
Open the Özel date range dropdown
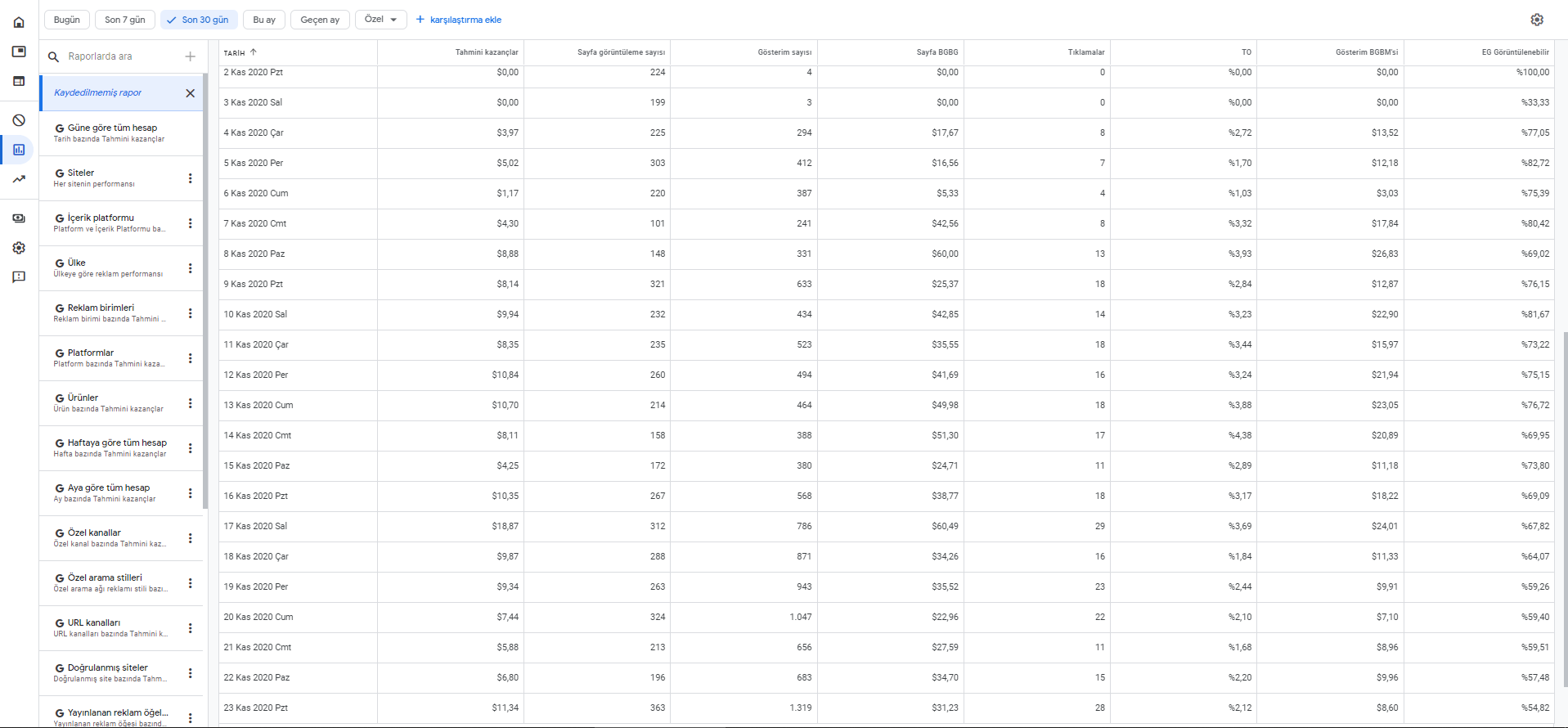(x=381, y=20)
